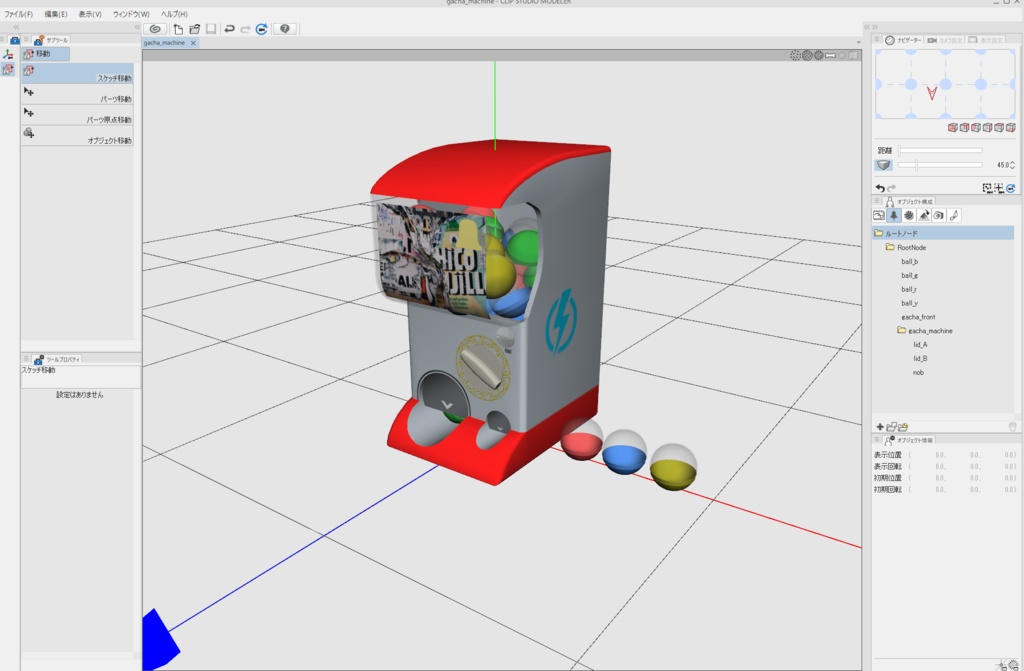Open the Help question mark icon

coord(286,29)
